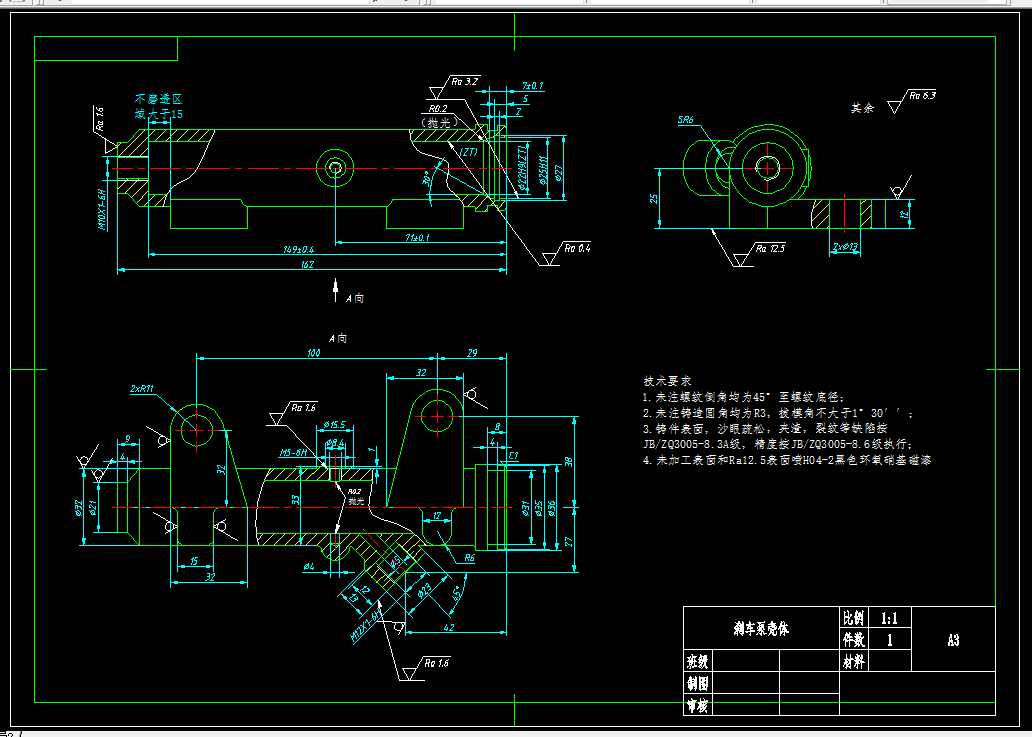Viewport: 1032px width, 737px height.
Task: Select the 材料 title block label
Action: tap(854, 661)
